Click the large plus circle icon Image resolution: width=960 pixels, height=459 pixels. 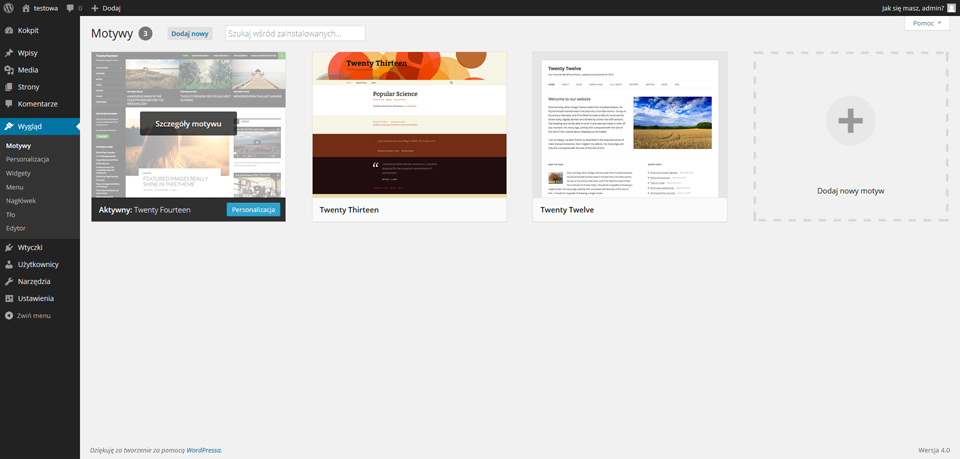pyautogui.click(x=850, y=121)
